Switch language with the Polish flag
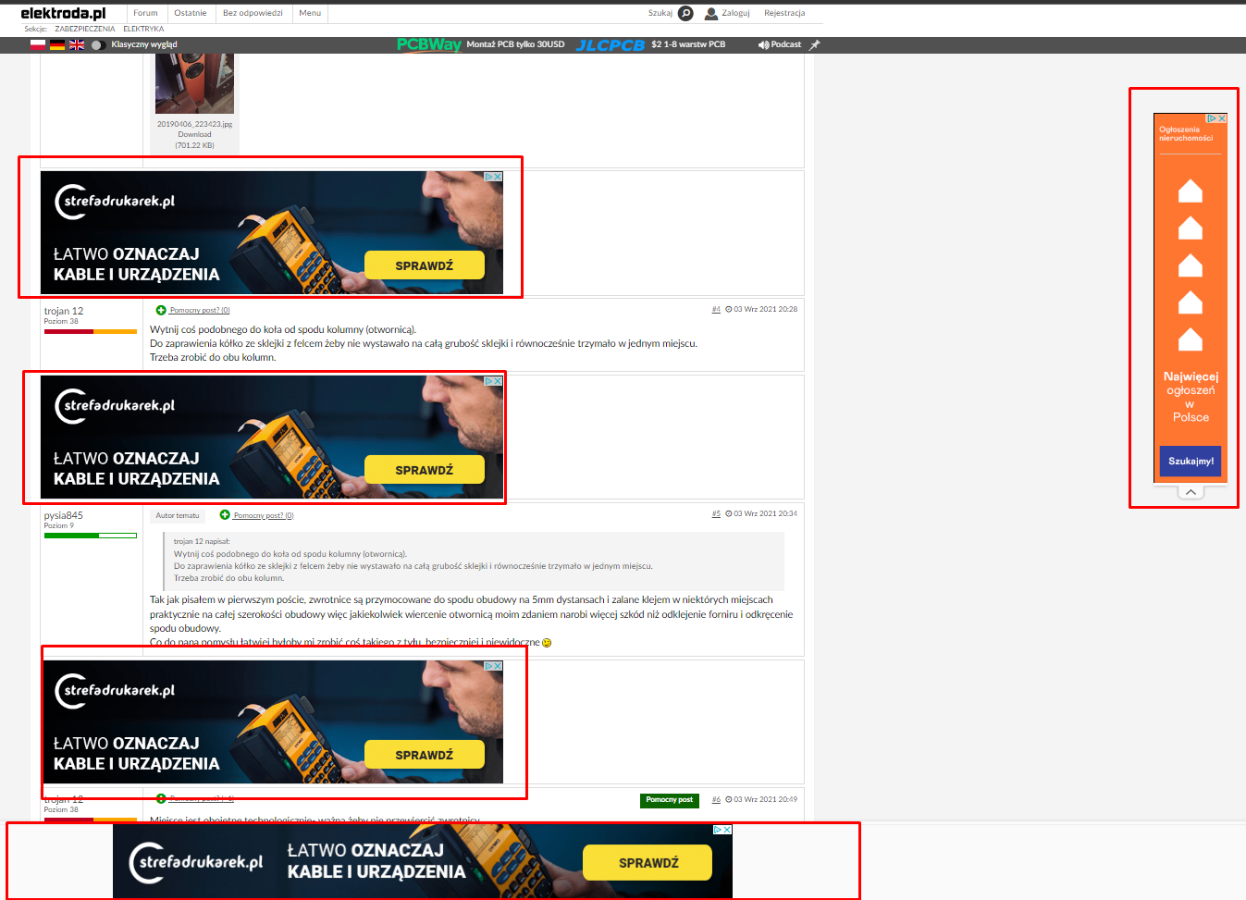Image resolution: width=1246 pixels, height=900 pixels. [38, 45]
